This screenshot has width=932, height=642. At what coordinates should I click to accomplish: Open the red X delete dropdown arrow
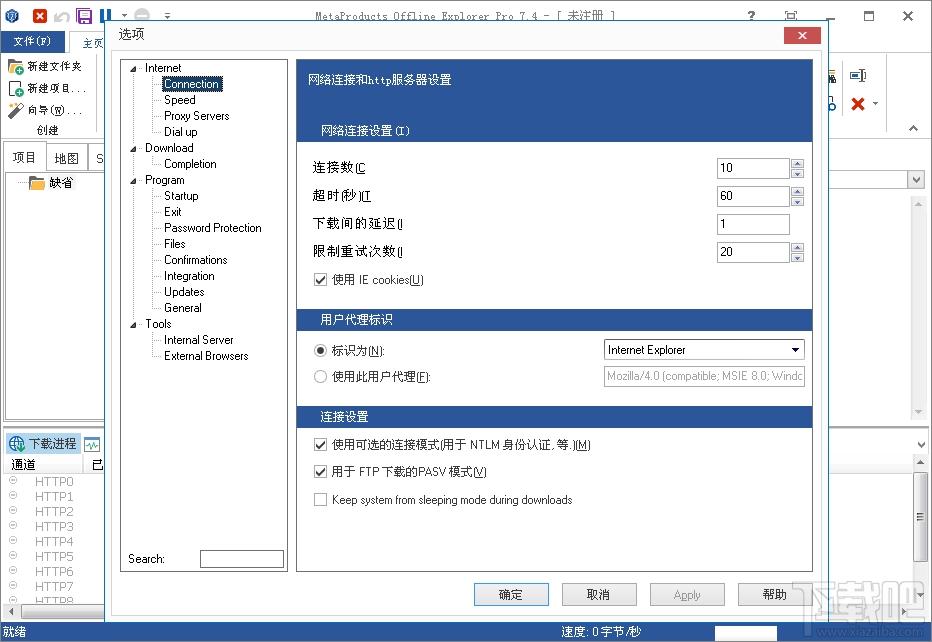click(x=875, y=104)
